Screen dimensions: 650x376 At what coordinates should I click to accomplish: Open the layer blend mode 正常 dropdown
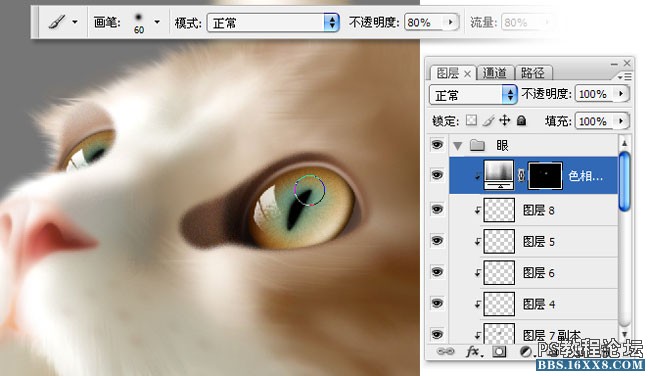click(473, 95)
